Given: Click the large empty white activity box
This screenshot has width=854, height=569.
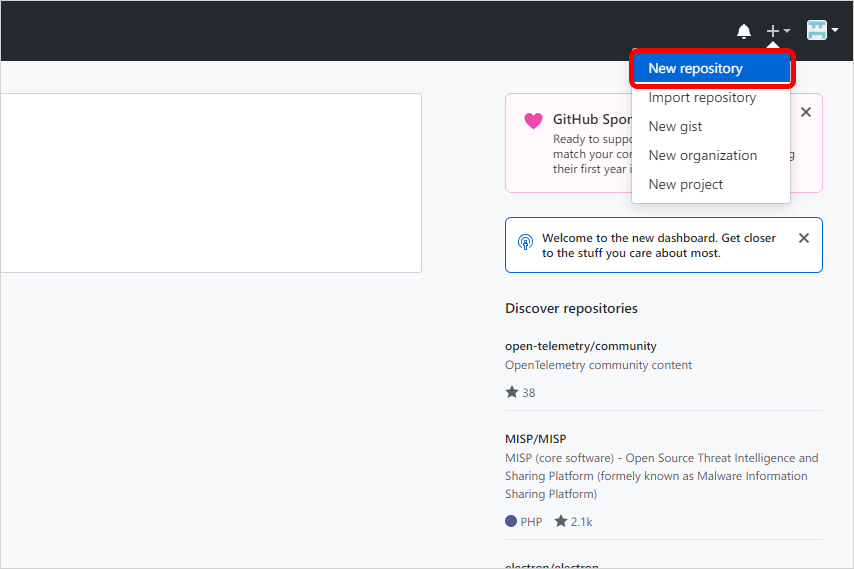Looking at the screenshot, I should tap(211, 183).
